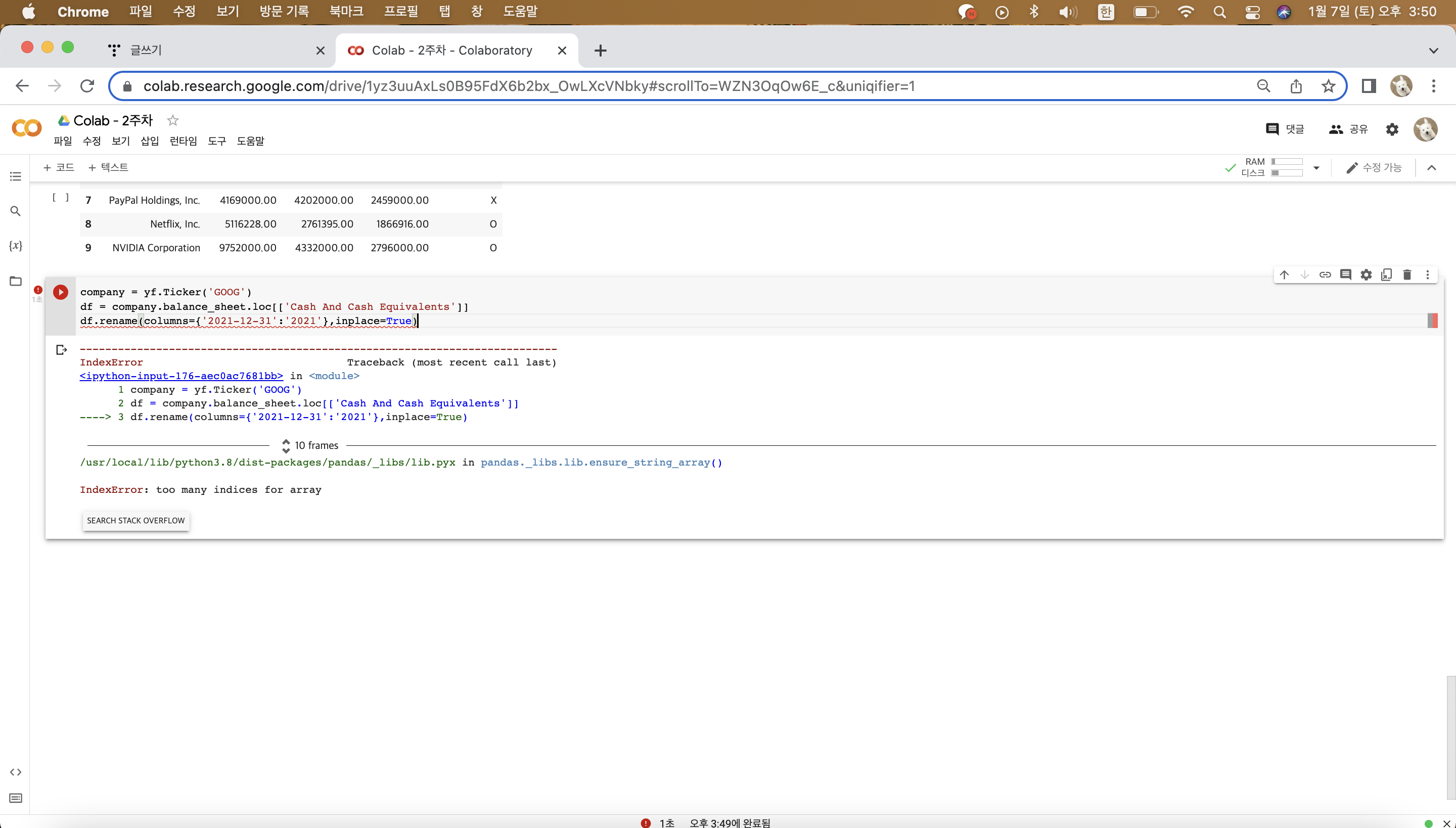Open the browser zoom indicator
1456x828 pixels.
point(1264,86)
